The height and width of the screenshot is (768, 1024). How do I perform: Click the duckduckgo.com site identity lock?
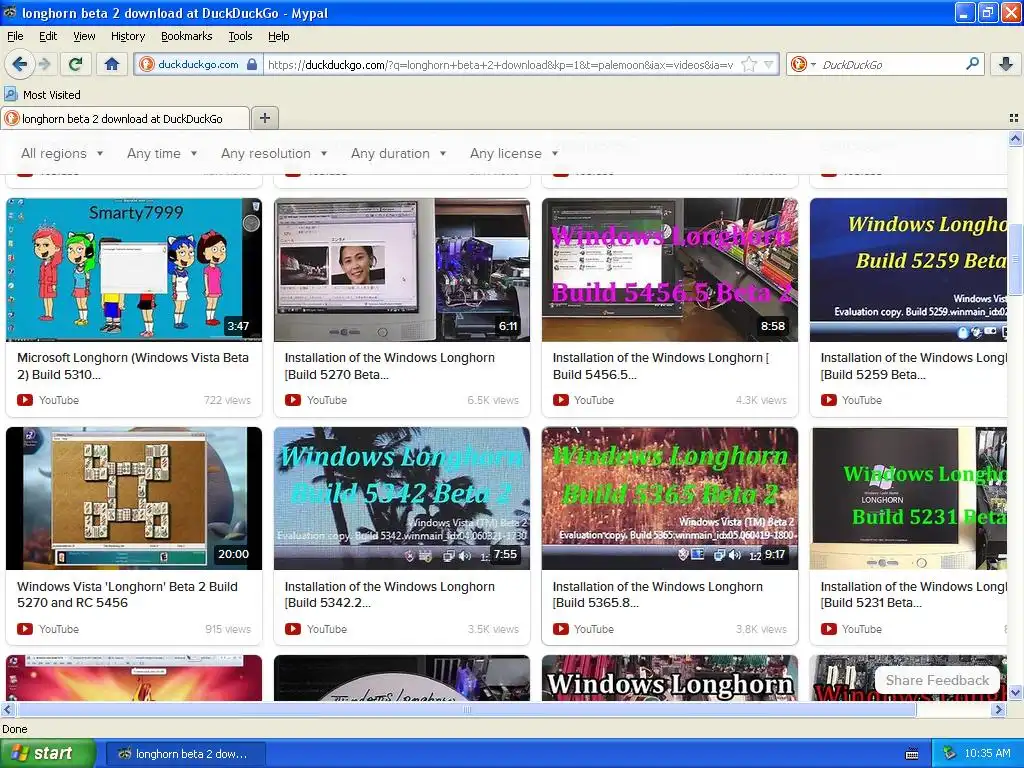198,64
